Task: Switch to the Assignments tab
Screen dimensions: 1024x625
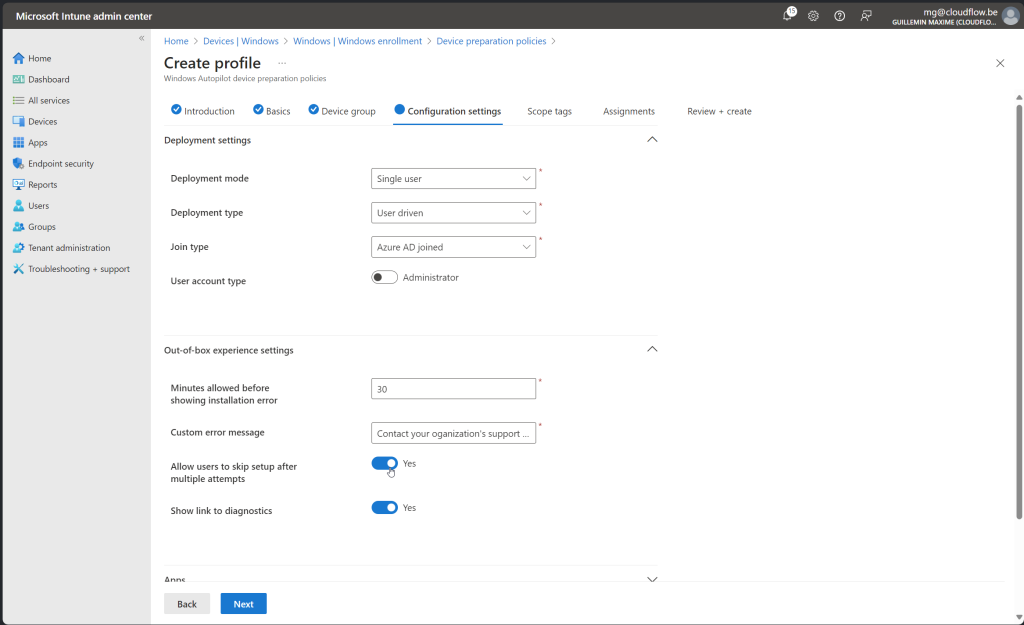Action: (629, 111)
